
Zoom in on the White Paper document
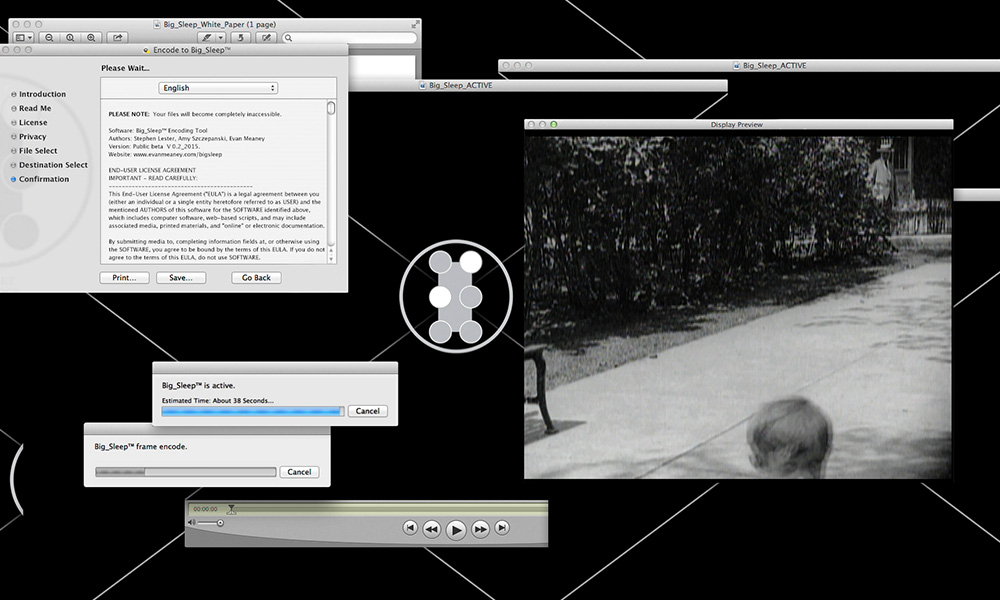[x=91, y=38]
